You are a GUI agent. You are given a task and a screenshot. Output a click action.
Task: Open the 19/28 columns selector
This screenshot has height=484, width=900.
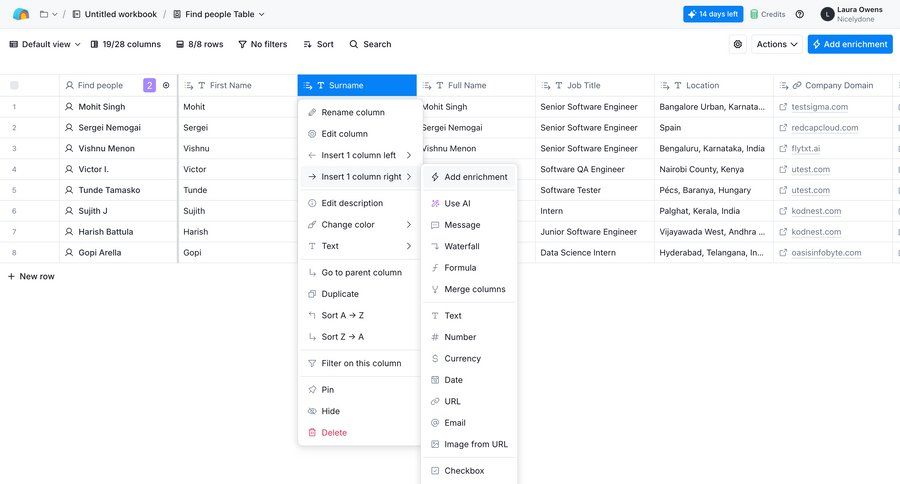point(126,44)
